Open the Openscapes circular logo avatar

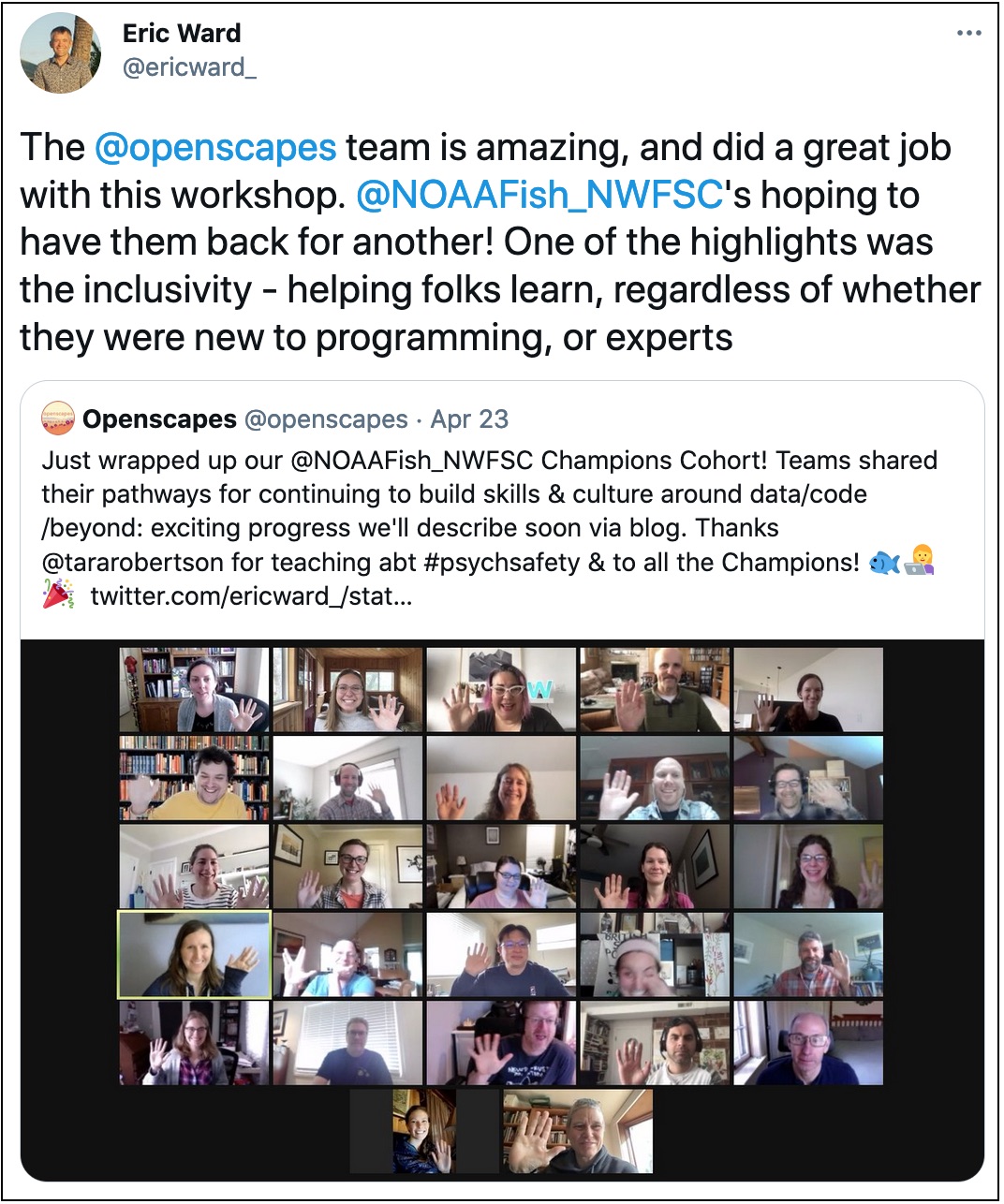[58, 418]
